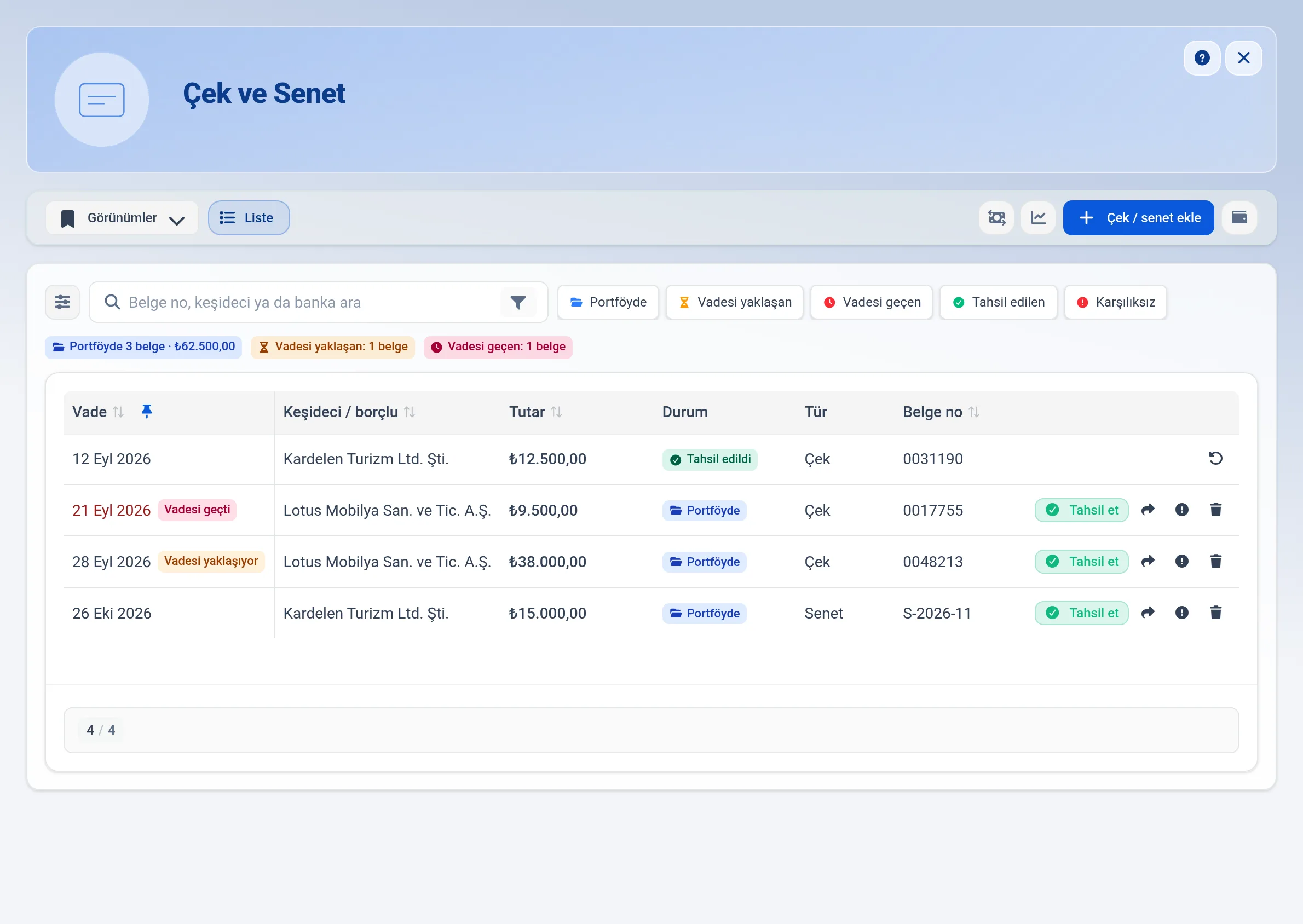Toggle the pin icon on Vade column
This screenshot has height=924, width=1303.
[x=147, y=411]
